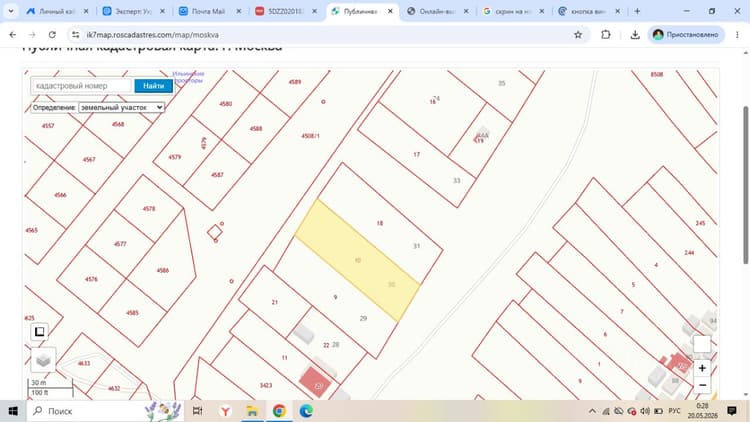Click parcel number 18 on map
Image resolution: width=750 pixels, height=422 pixels.
pos(380,223)
